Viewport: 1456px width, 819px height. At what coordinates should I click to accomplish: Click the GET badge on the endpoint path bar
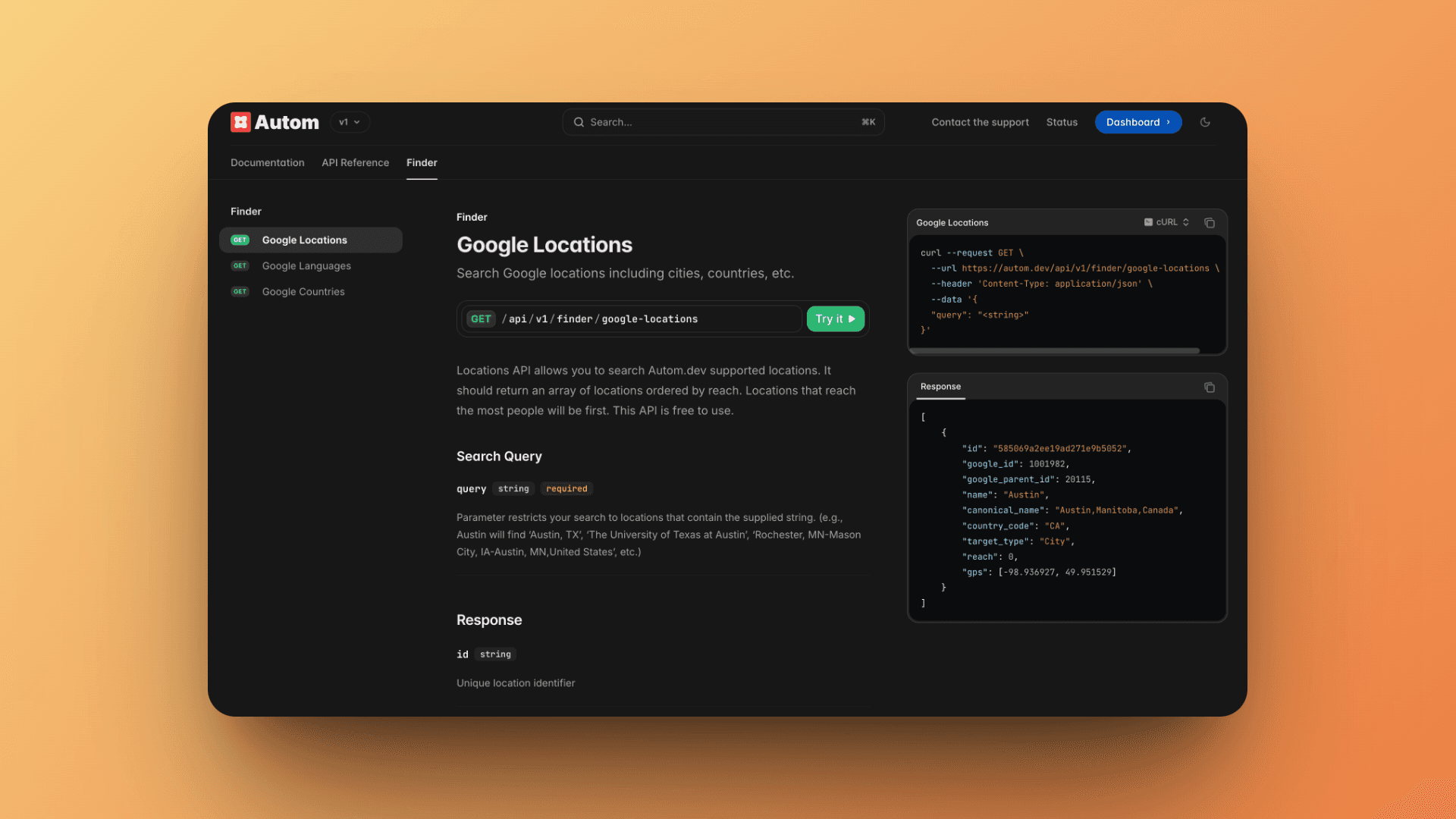(481, 318)
